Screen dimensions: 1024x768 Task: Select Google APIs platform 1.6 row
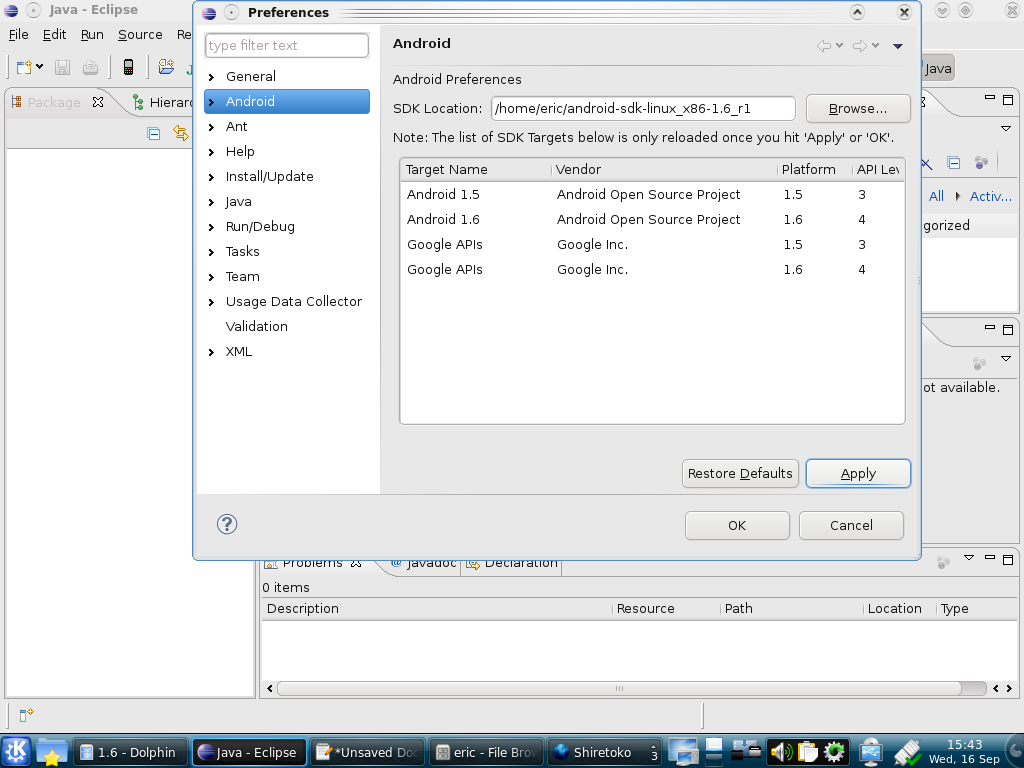(652, 270)
